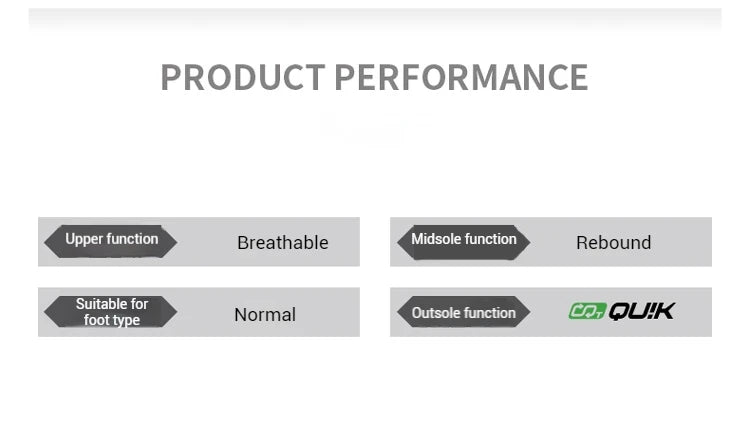This screenshot has height=429, width=750.
Task: Click the word PERFORMANCE in the heading
Action: click(x=461, y=78)
